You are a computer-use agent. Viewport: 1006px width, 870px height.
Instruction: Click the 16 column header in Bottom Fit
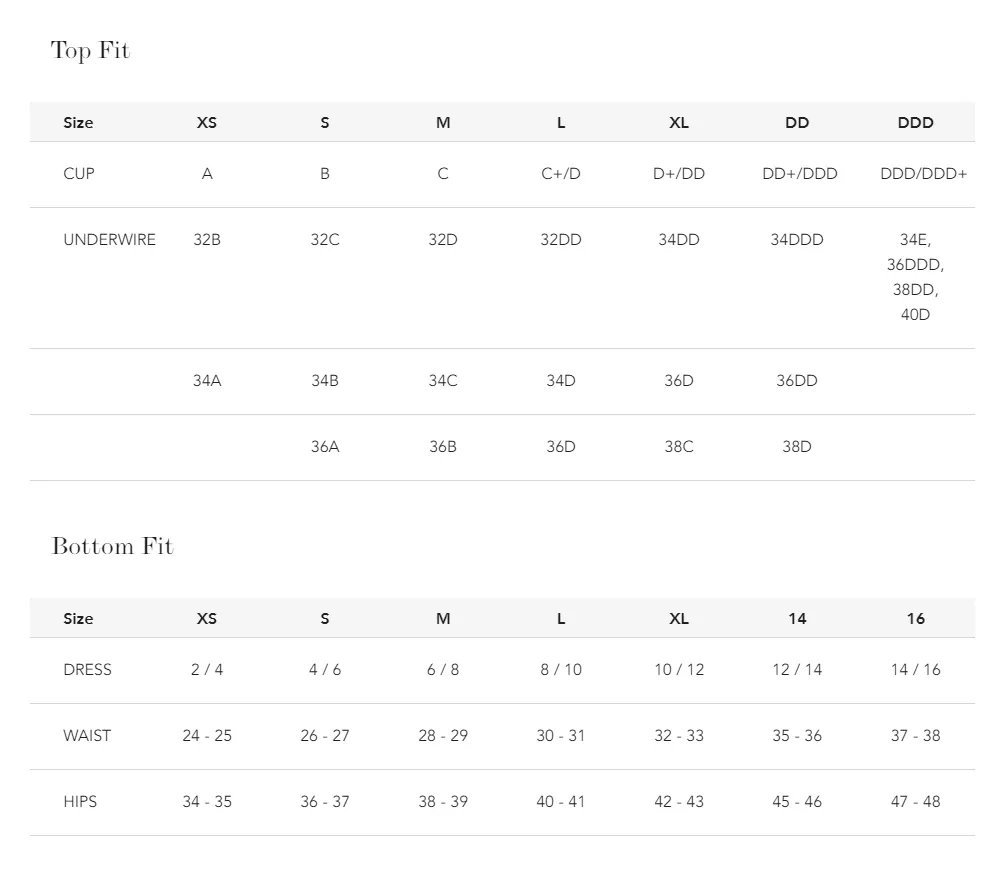tap(916, 618)
